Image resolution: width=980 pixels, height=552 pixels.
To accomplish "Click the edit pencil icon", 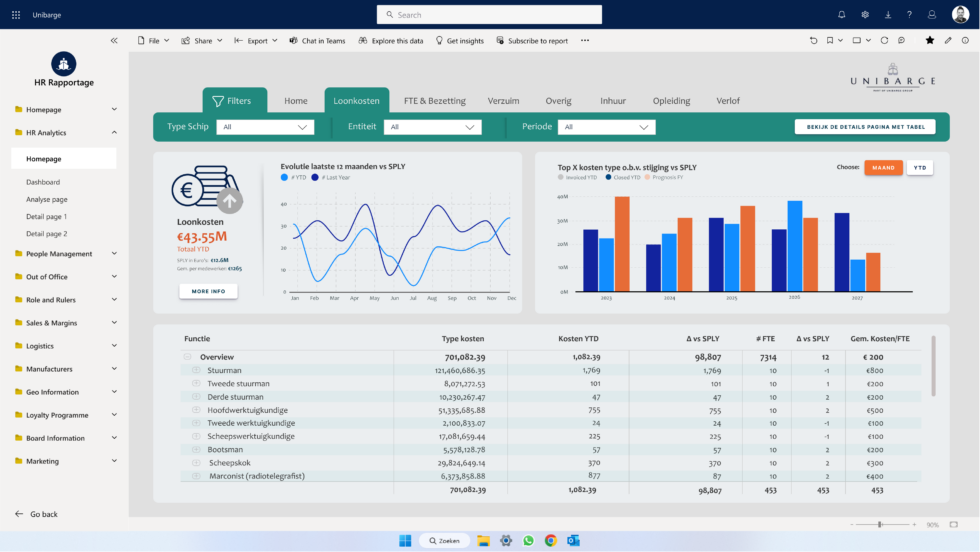I will pos(948,41).
